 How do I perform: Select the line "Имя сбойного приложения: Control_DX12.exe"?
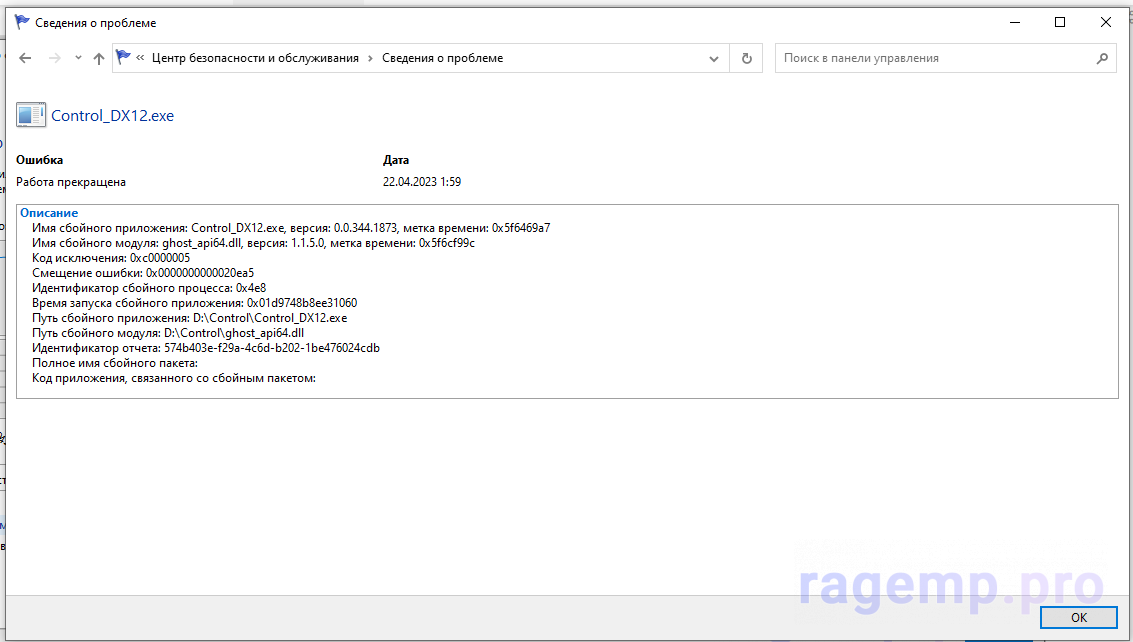click(x=291, y=228)
